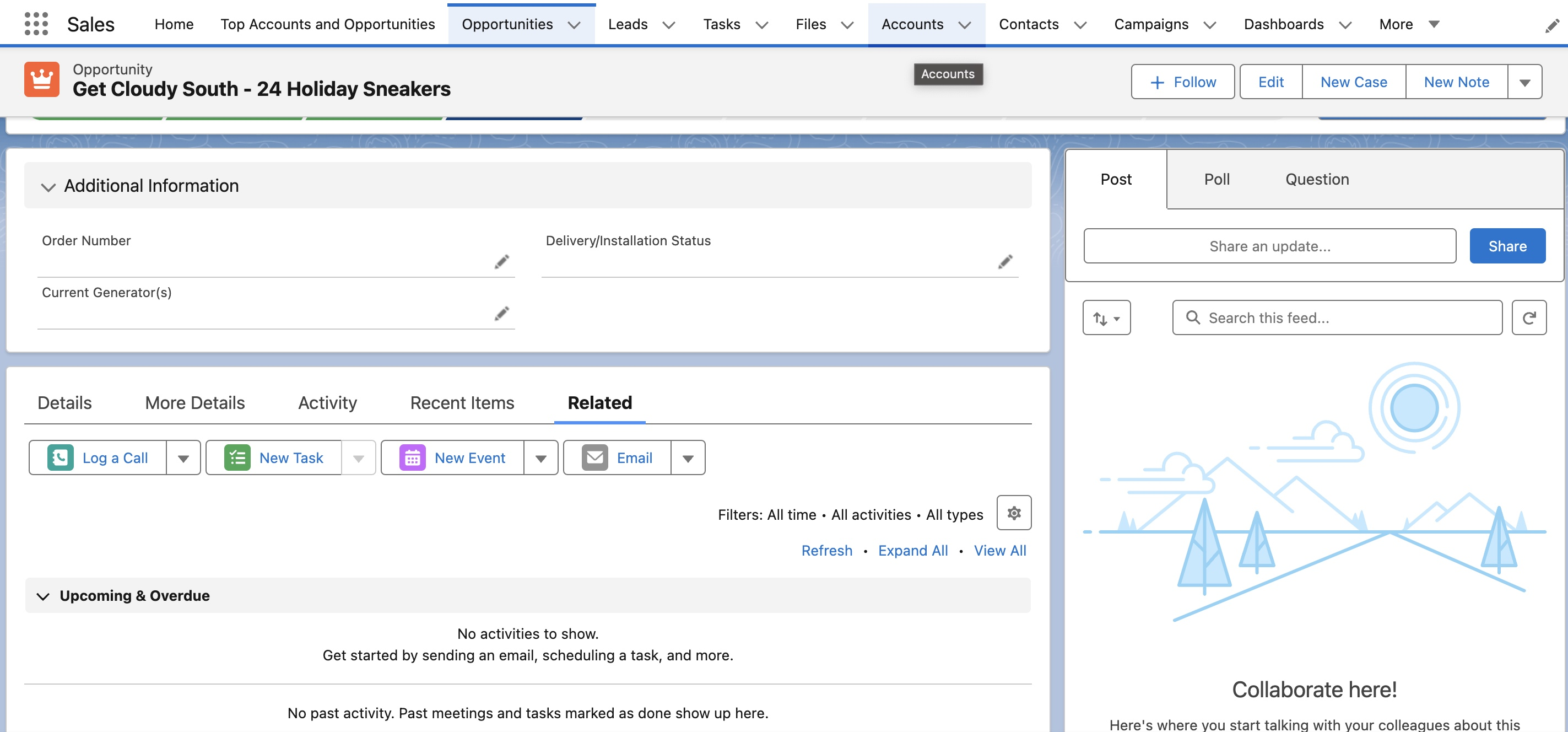Click the New Event calendar icon
1568x732 pixels.
coord(412,457)
